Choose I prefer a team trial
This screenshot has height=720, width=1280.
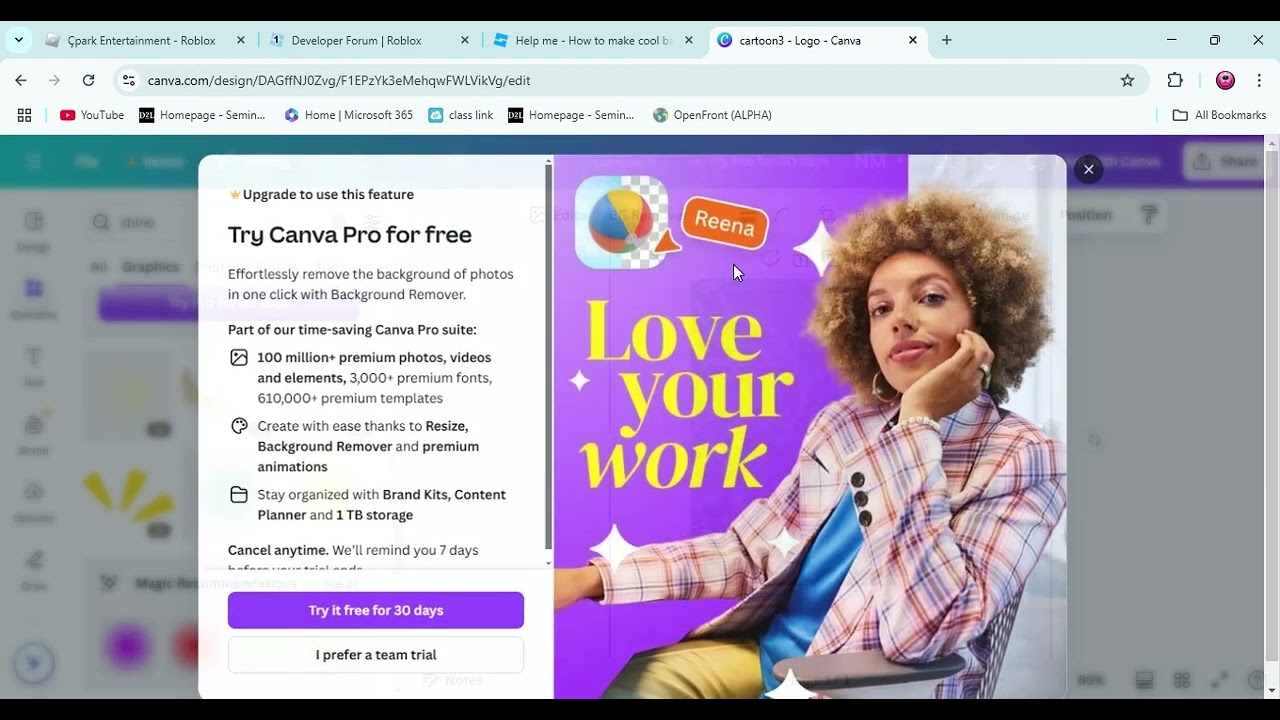(x=376, y=655)
